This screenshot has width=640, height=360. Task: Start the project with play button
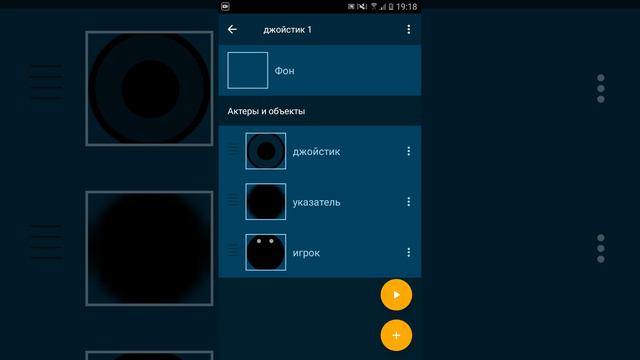pyautogui.click(x=396, y=295)
